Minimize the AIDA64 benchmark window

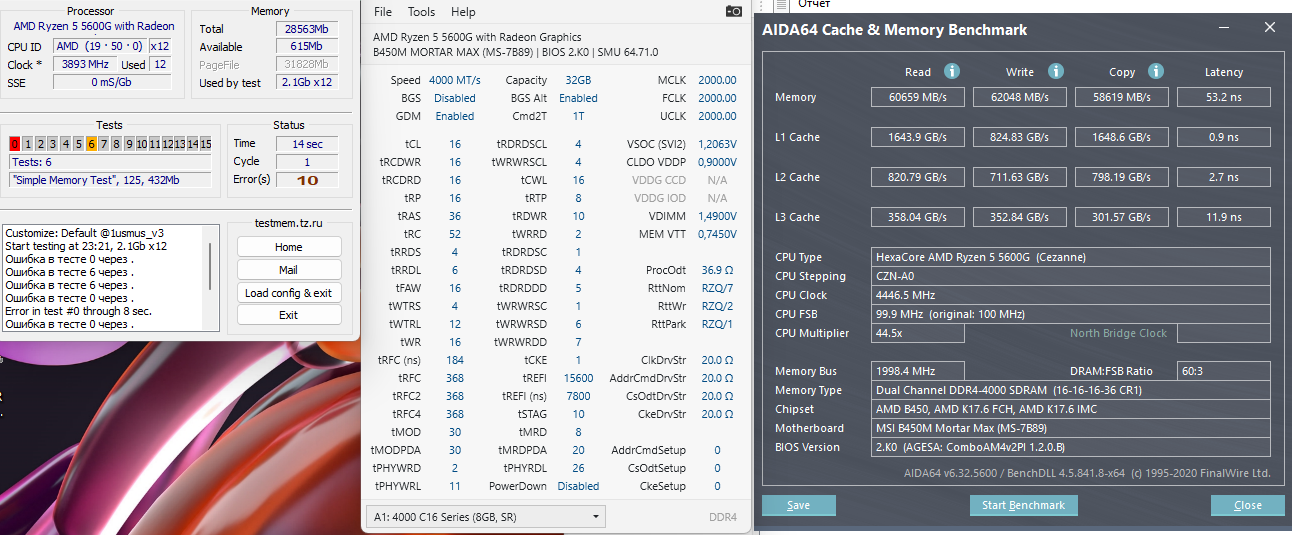click(1225, 28)
